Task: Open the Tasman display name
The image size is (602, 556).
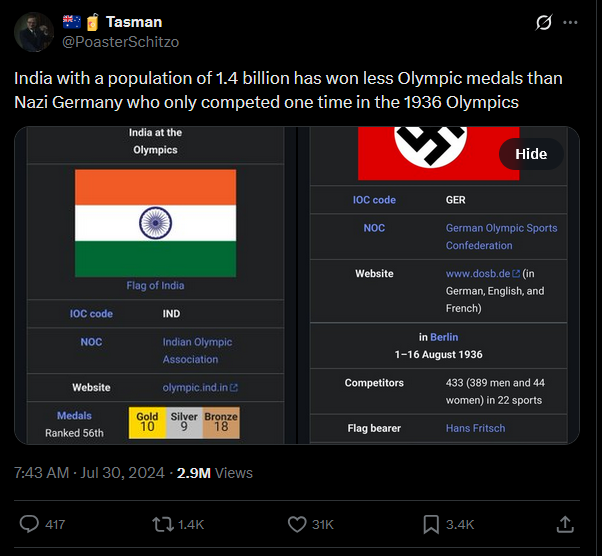Action: click(134, 22)
